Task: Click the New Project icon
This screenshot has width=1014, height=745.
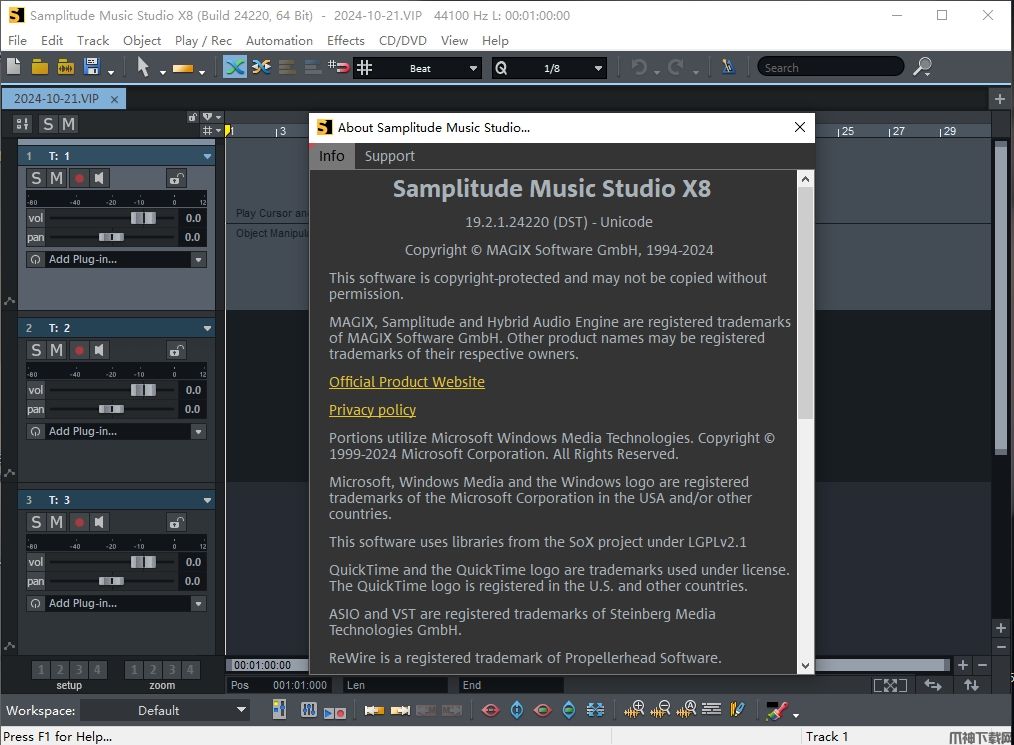Action: coord(14,67)
